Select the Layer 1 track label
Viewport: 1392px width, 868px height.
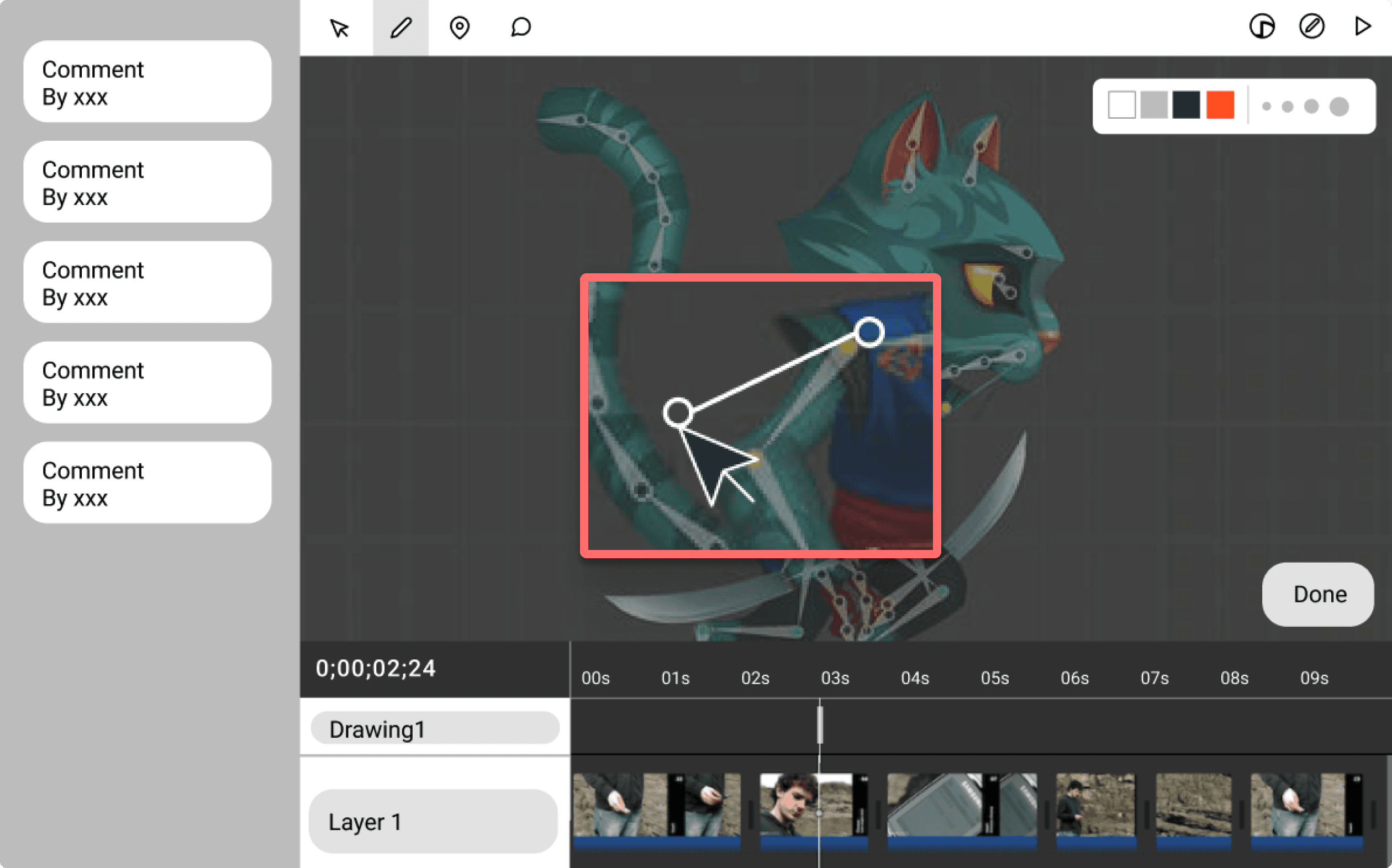click(433, 822)
